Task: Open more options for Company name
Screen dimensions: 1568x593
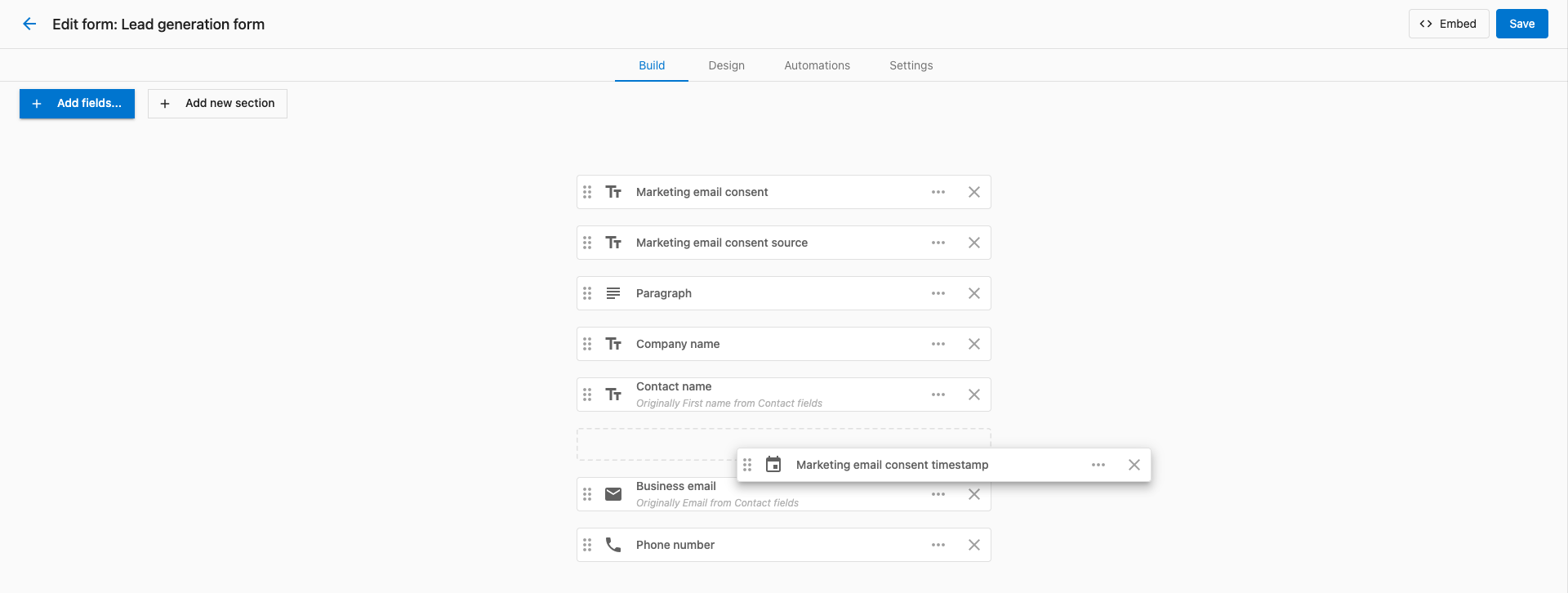Action: 938,344
